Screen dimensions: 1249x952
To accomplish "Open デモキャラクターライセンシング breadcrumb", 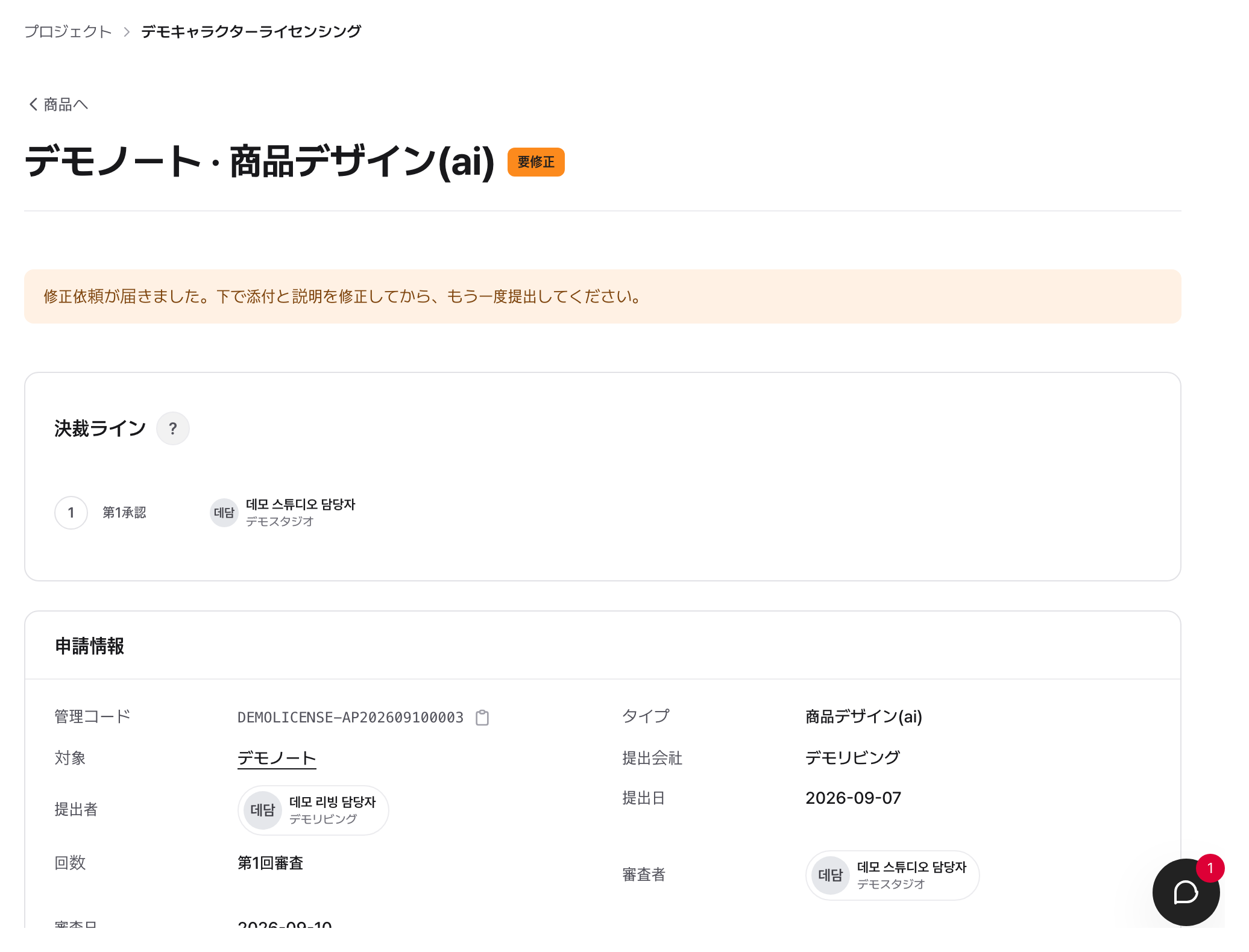I will (x=251, y=31).
